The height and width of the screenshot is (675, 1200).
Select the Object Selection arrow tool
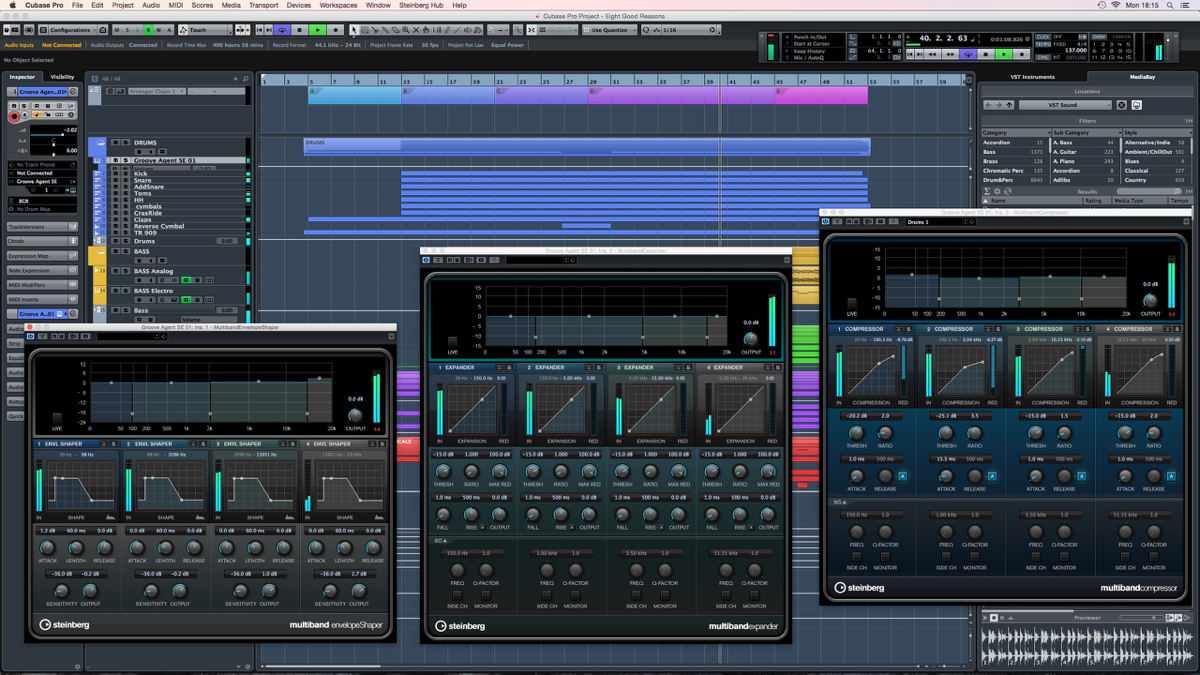354,31
